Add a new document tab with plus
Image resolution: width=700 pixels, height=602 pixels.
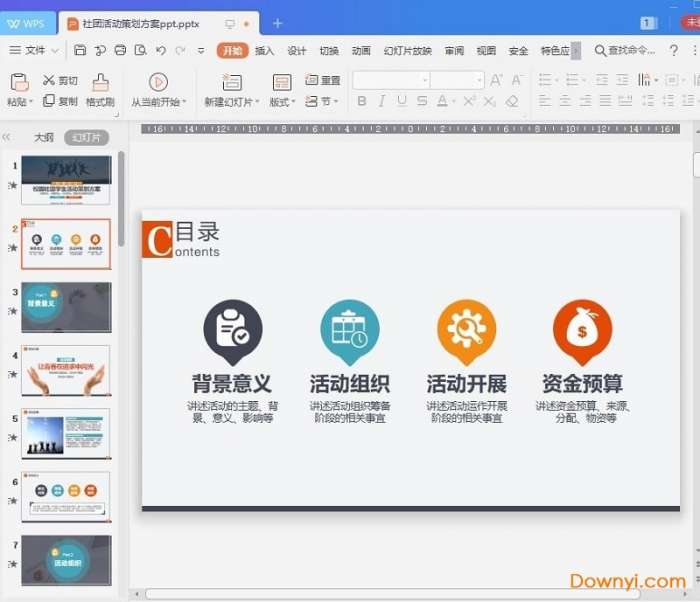pos(277,23)
